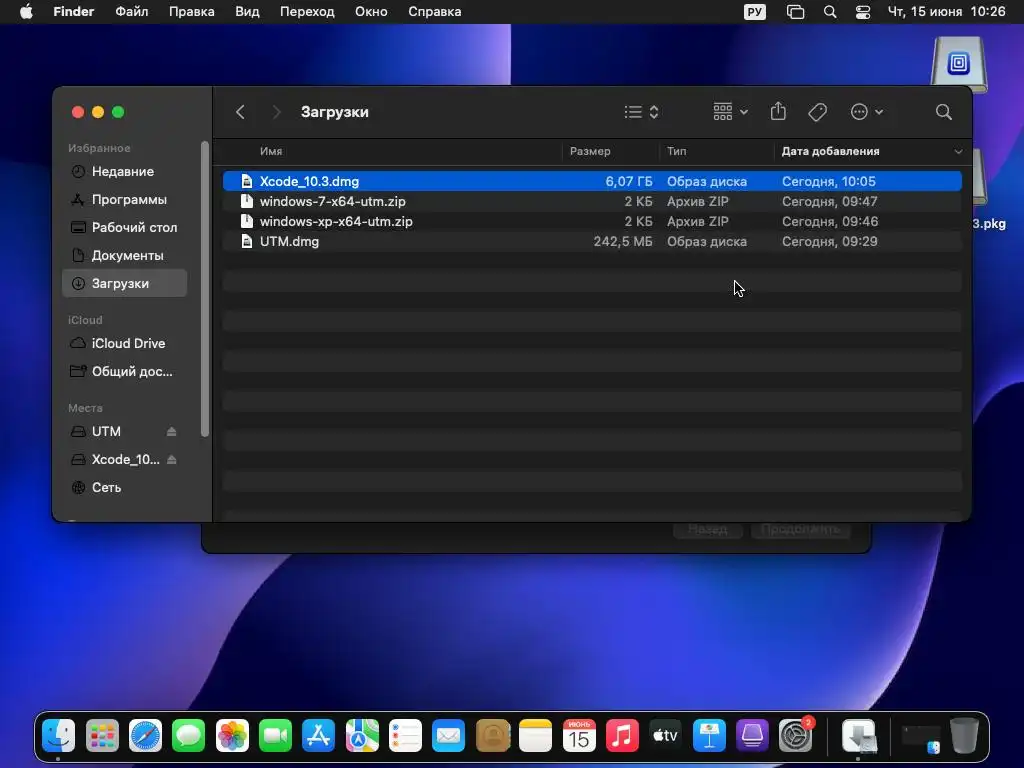Launch Safari from the Dock
Viewport: 1024px width, 768px height.
click(145, 736)
